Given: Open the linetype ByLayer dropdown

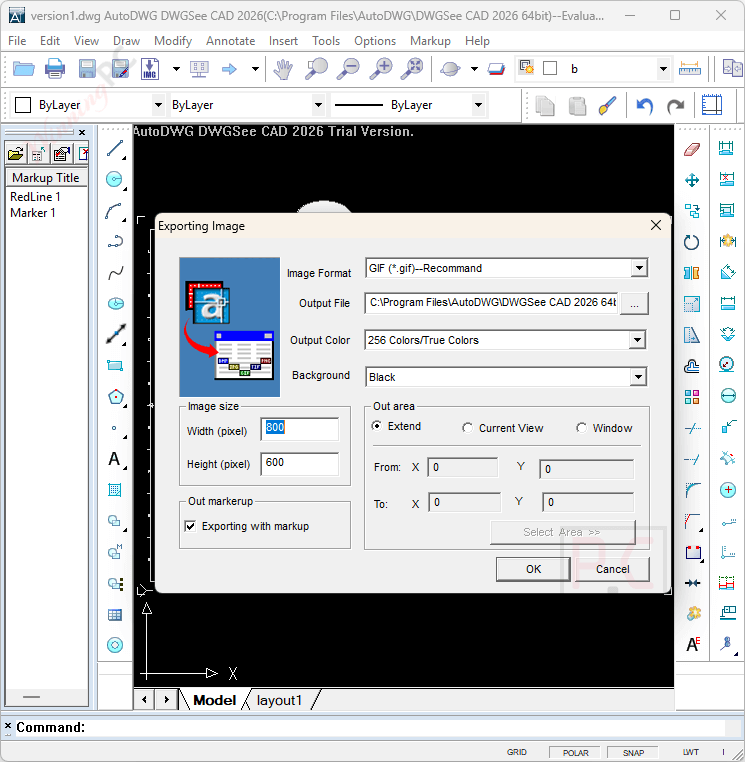Looking at the screenshot, I should [x=318, y=105].
